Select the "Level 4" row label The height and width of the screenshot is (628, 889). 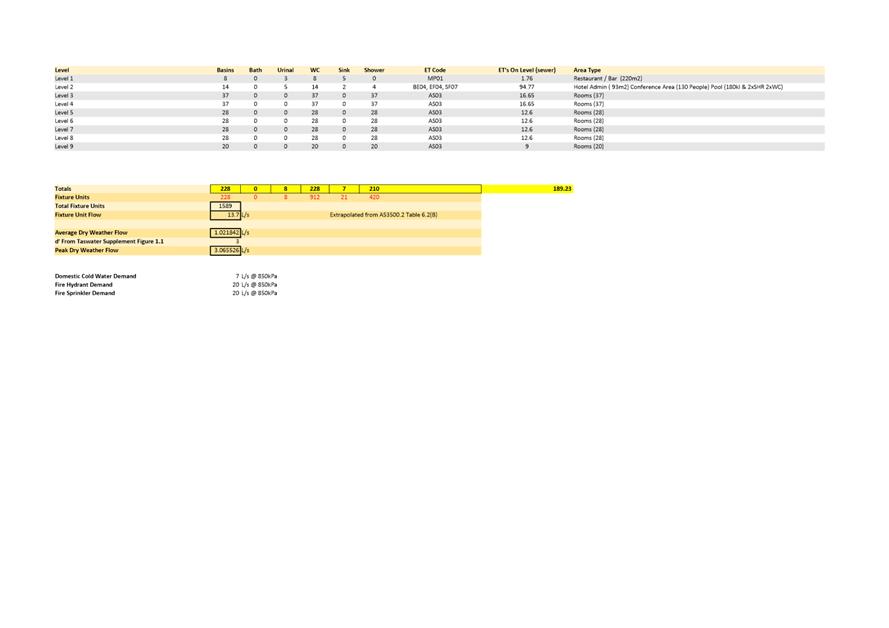pyautogui.click(x=64, y=104)
